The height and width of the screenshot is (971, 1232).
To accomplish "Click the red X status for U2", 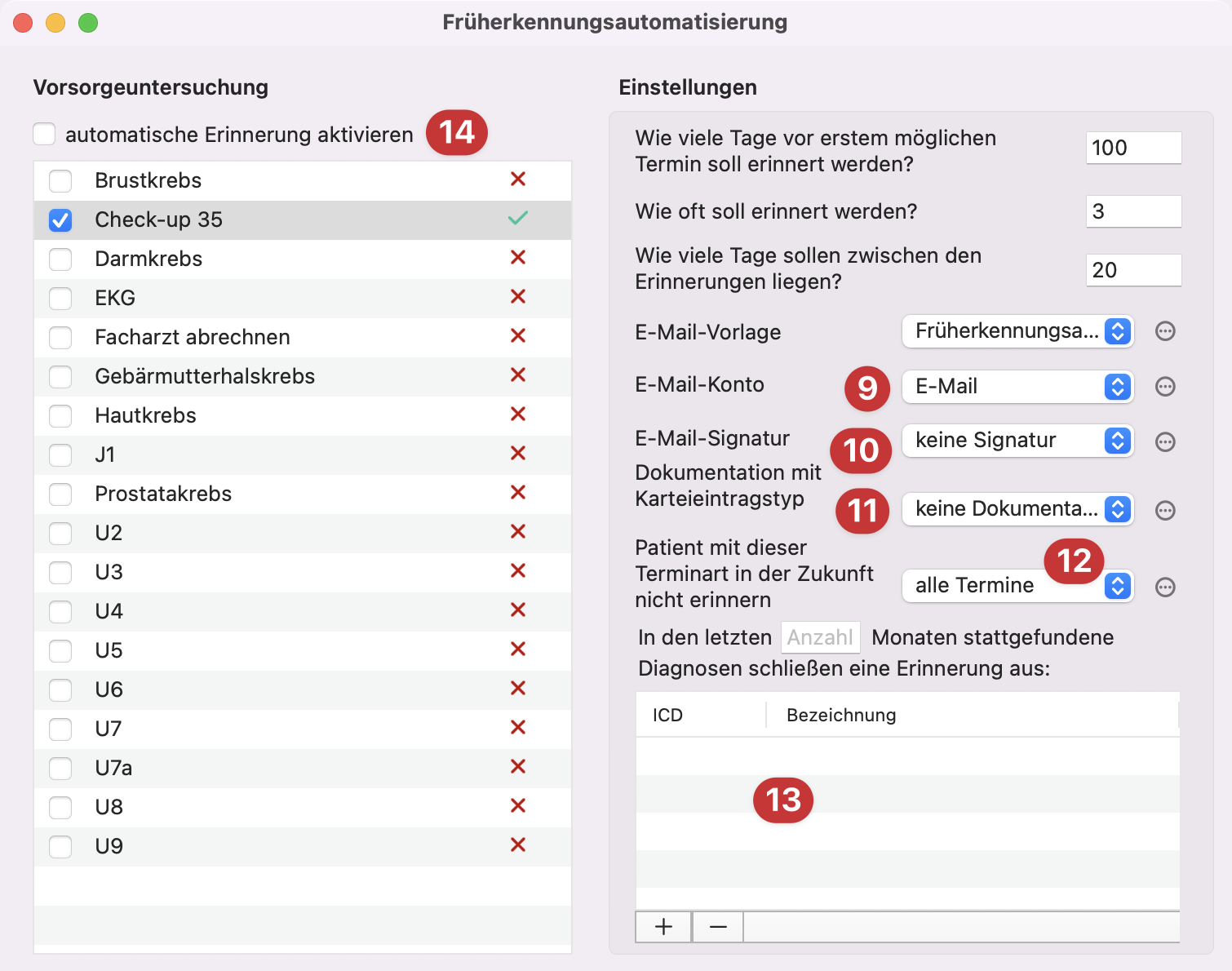I will [517, 531].
